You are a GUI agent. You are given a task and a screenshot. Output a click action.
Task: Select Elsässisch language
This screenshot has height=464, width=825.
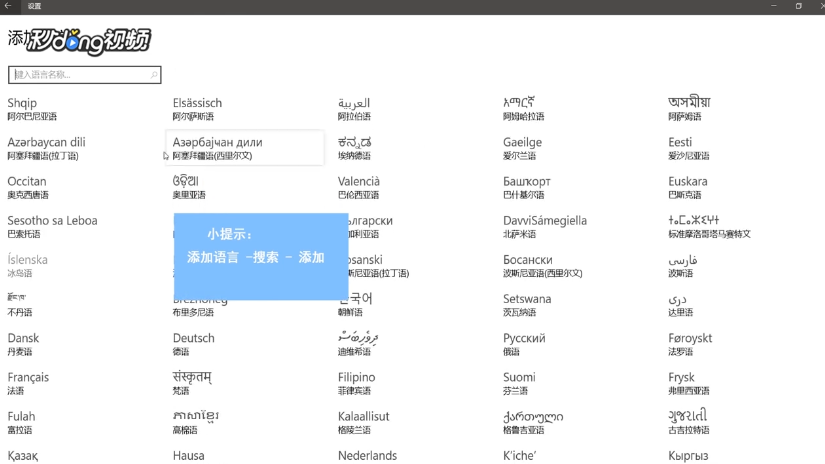click(197, 109)
